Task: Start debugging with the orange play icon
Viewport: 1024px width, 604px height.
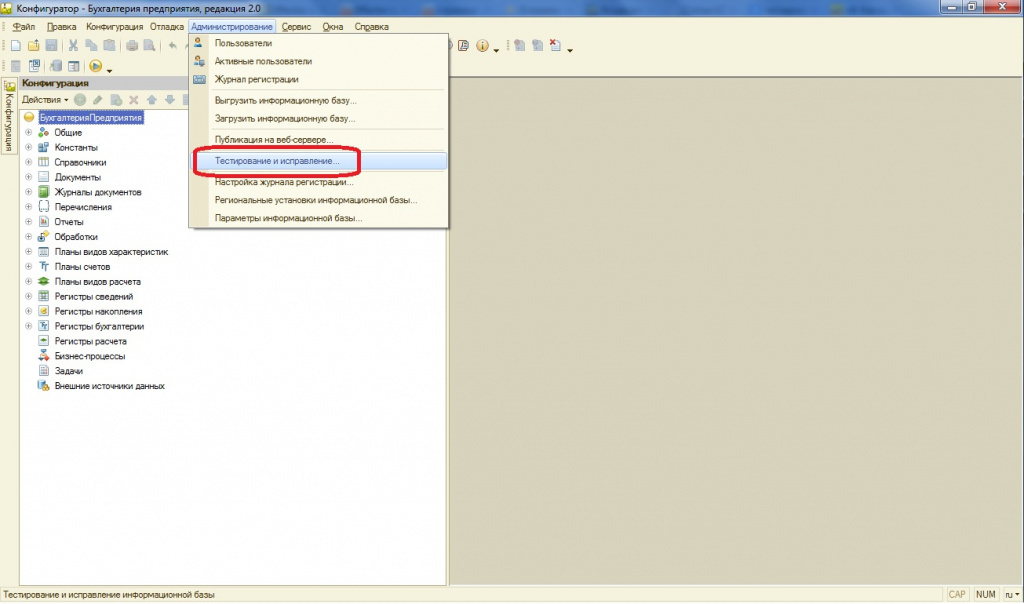Action: [96, 66]
